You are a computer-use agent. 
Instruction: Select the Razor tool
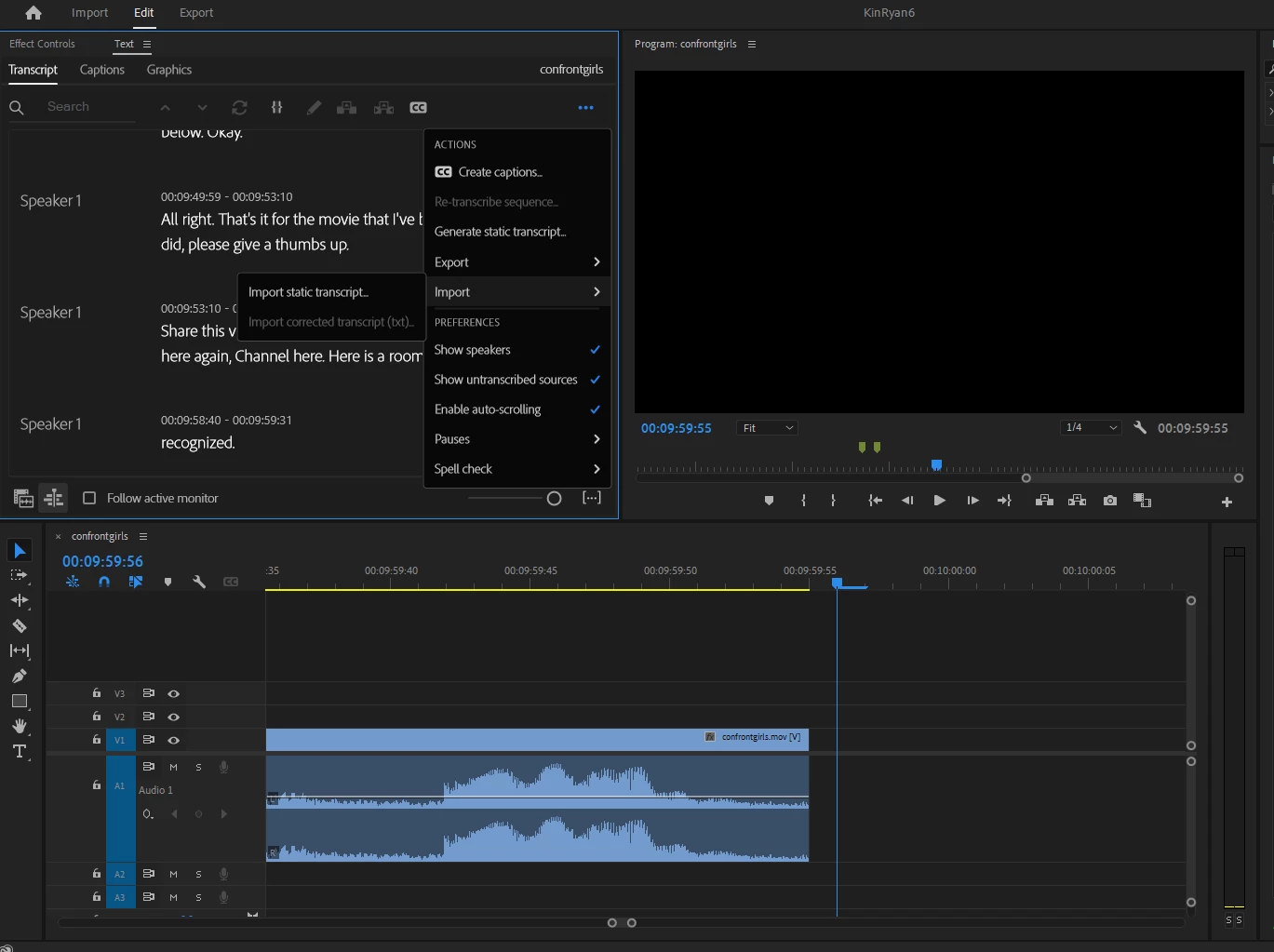pos(19,626)
